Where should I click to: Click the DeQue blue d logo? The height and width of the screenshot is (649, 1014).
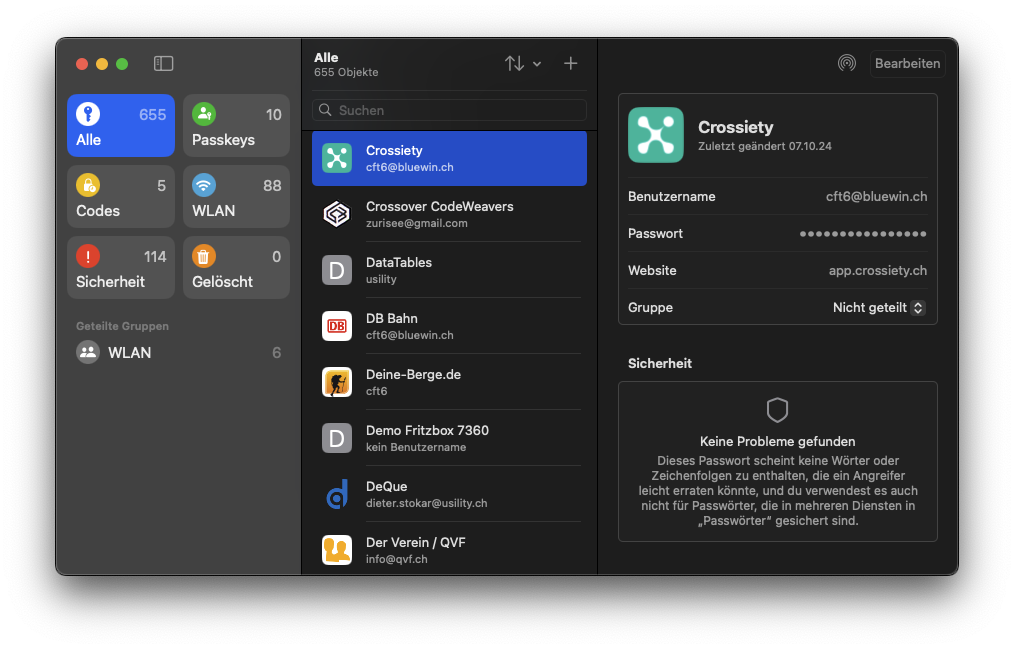337,495
